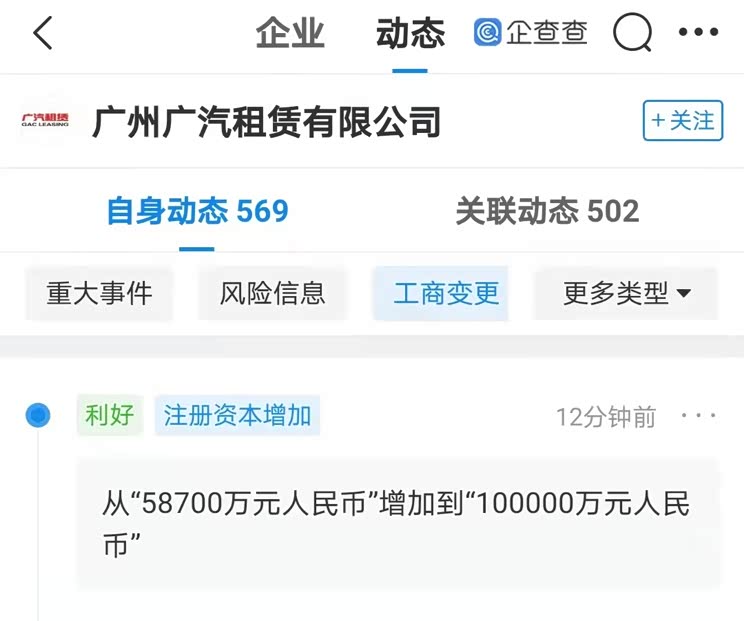Toggle the 工商变更 filter chip

[441, 293]
